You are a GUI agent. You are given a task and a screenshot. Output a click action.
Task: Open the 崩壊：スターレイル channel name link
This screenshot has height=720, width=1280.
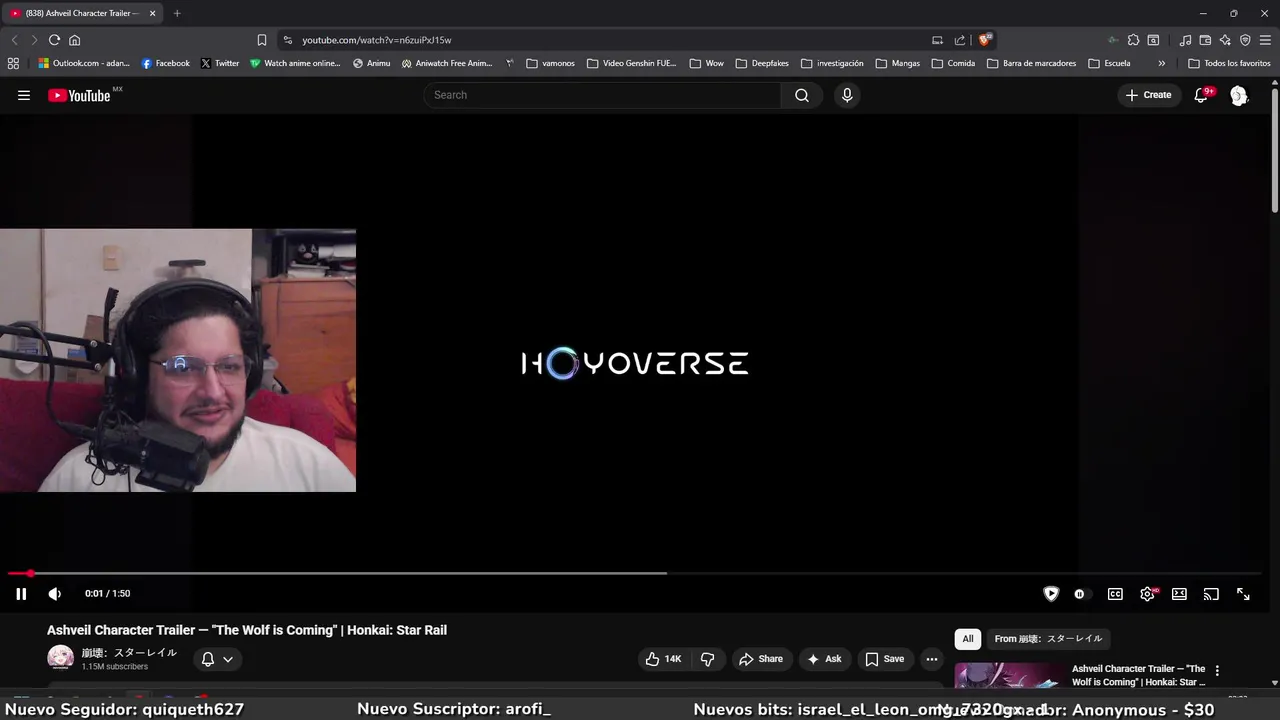point(129,652)
